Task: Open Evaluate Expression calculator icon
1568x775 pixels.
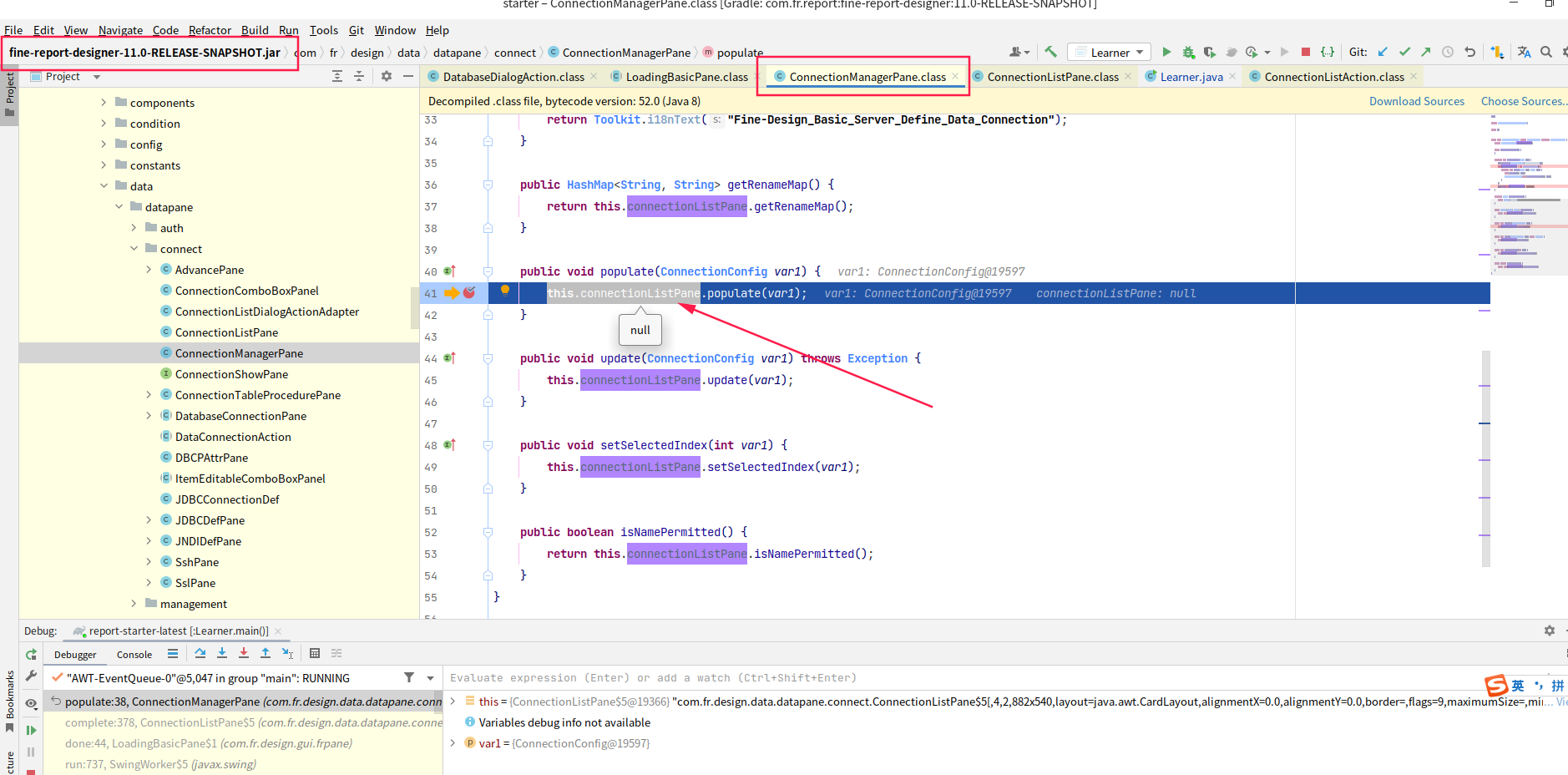Action: click(315, 653)
